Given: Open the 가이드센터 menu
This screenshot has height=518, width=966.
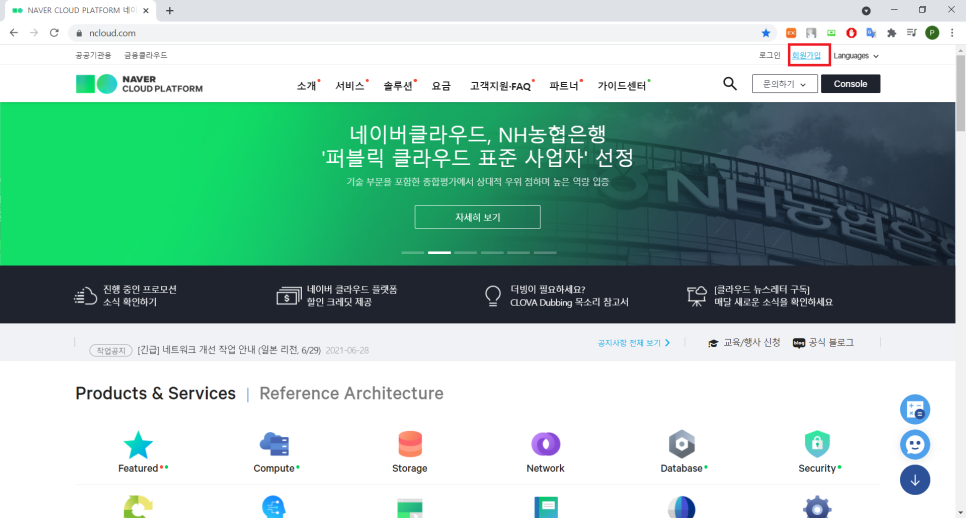Looking at the screenshot, I should pos(622,86).
